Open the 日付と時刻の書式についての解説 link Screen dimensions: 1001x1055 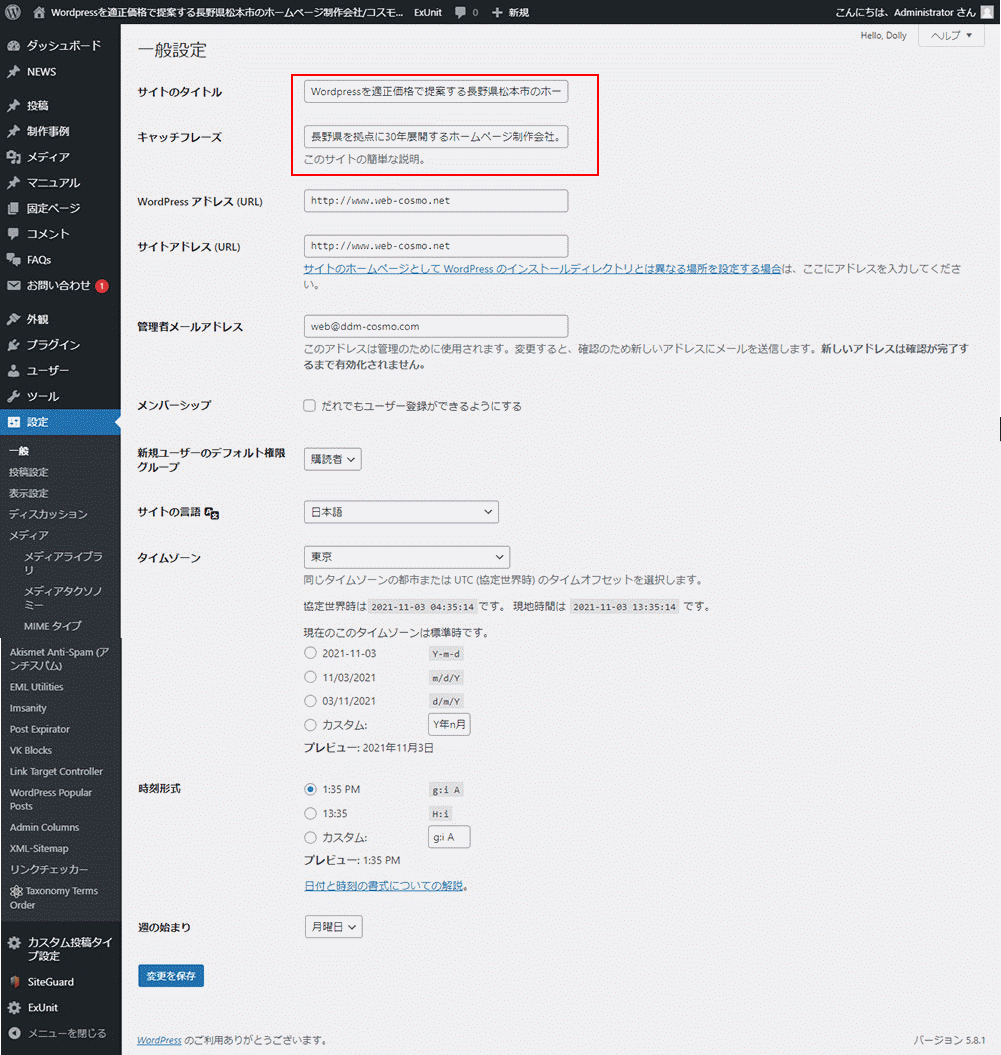click(384, 886)
